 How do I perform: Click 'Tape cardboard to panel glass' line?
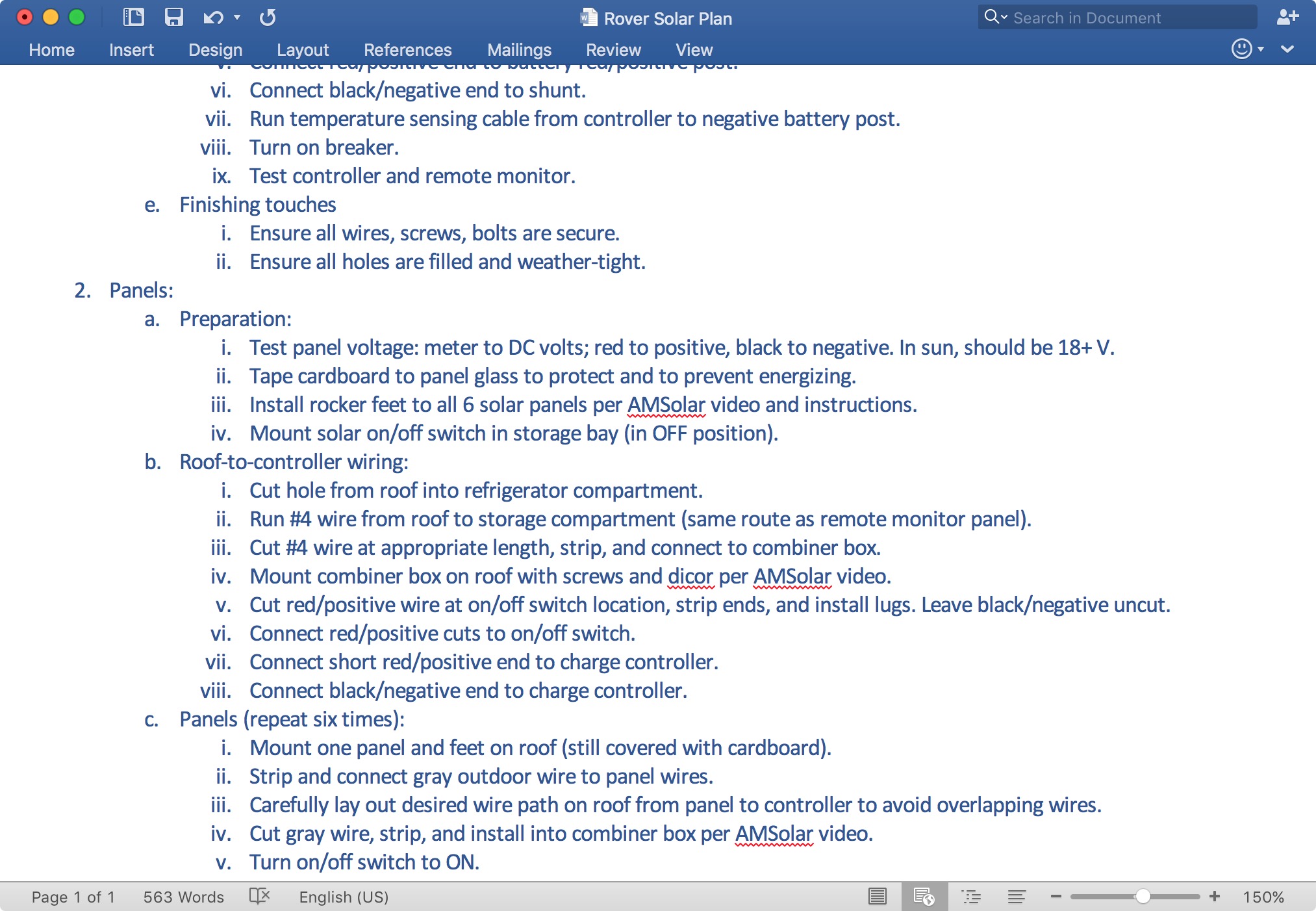point(553,376)
